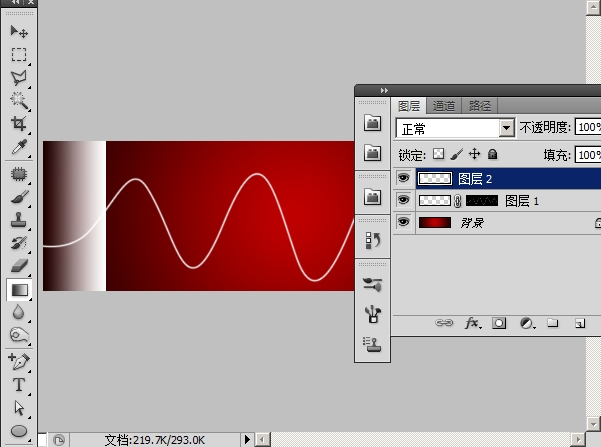601x447 pixels.
Task: Select the Brush tool
Action: tap(19, 197)
